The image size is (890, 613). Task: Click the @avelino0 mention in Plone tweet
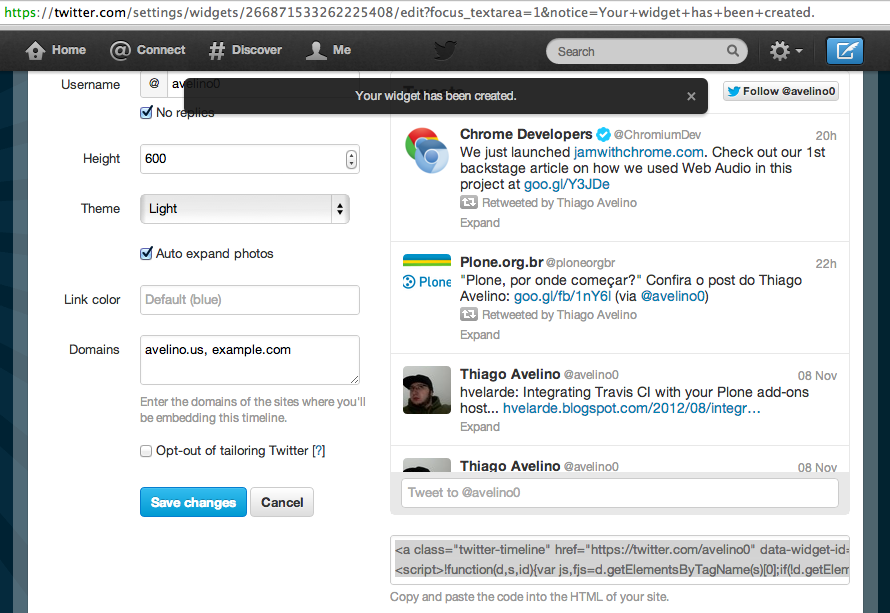coord(673,296)
